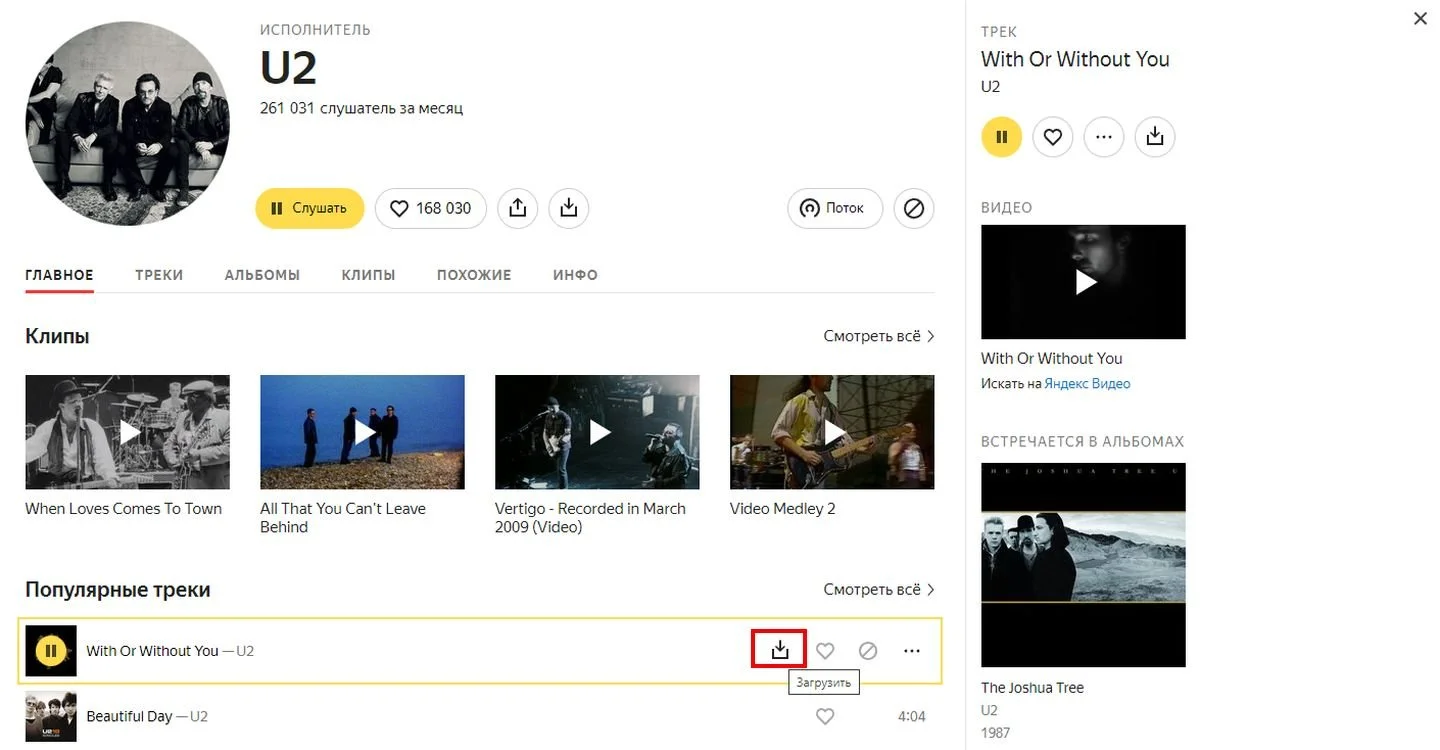1440x750 pixels.
Task: Like the Beautiful Day track
Action: [825, 716]
